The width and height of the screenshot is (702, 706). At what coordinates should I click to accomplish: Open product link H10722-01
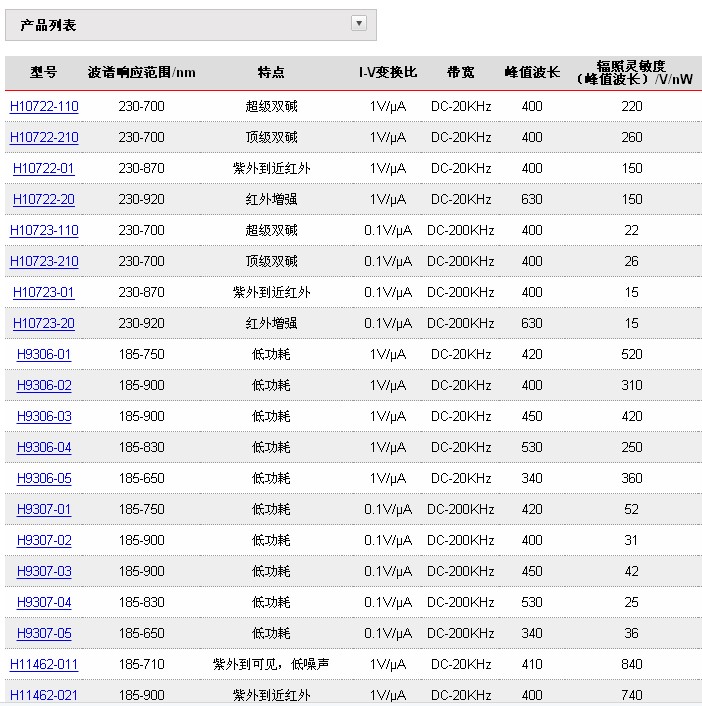tap(44, 168)
